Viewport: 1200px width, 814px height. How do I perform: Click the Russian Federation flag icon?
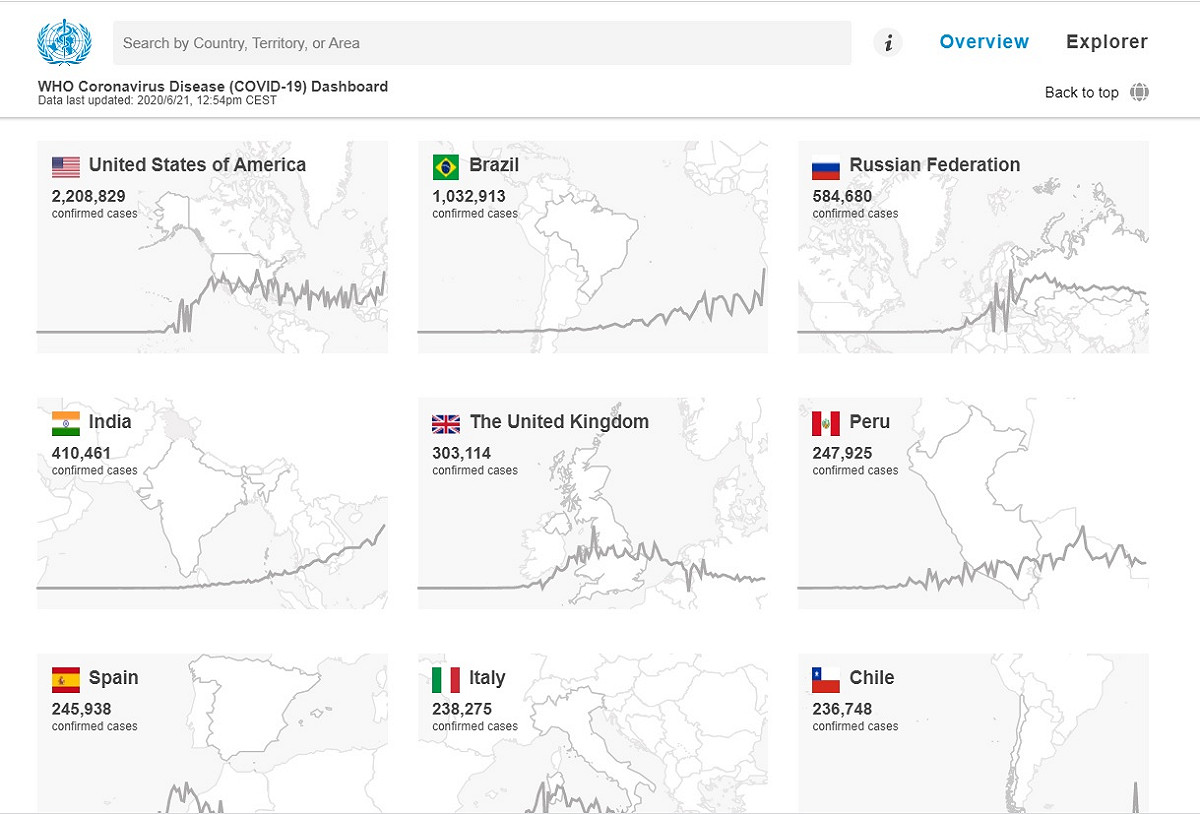tap(826, 167)
